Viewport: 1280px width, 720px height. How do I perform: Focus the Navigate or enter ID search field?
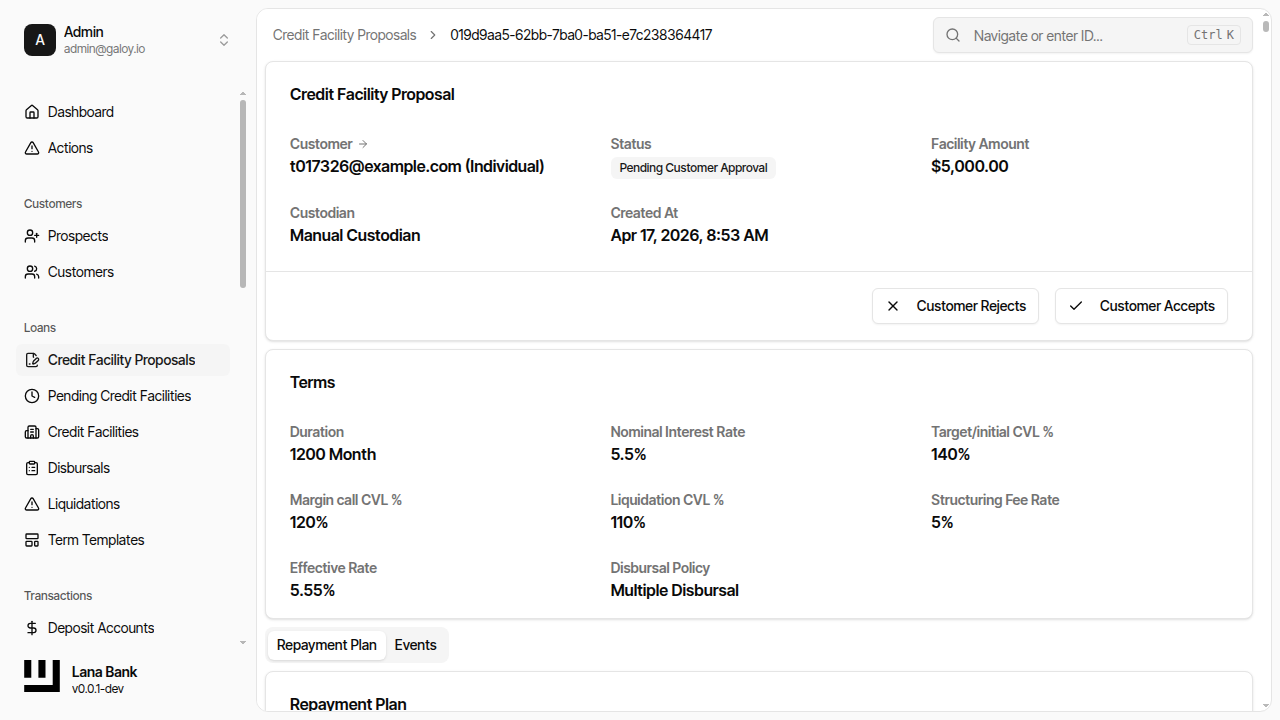tap(1075, 35)
